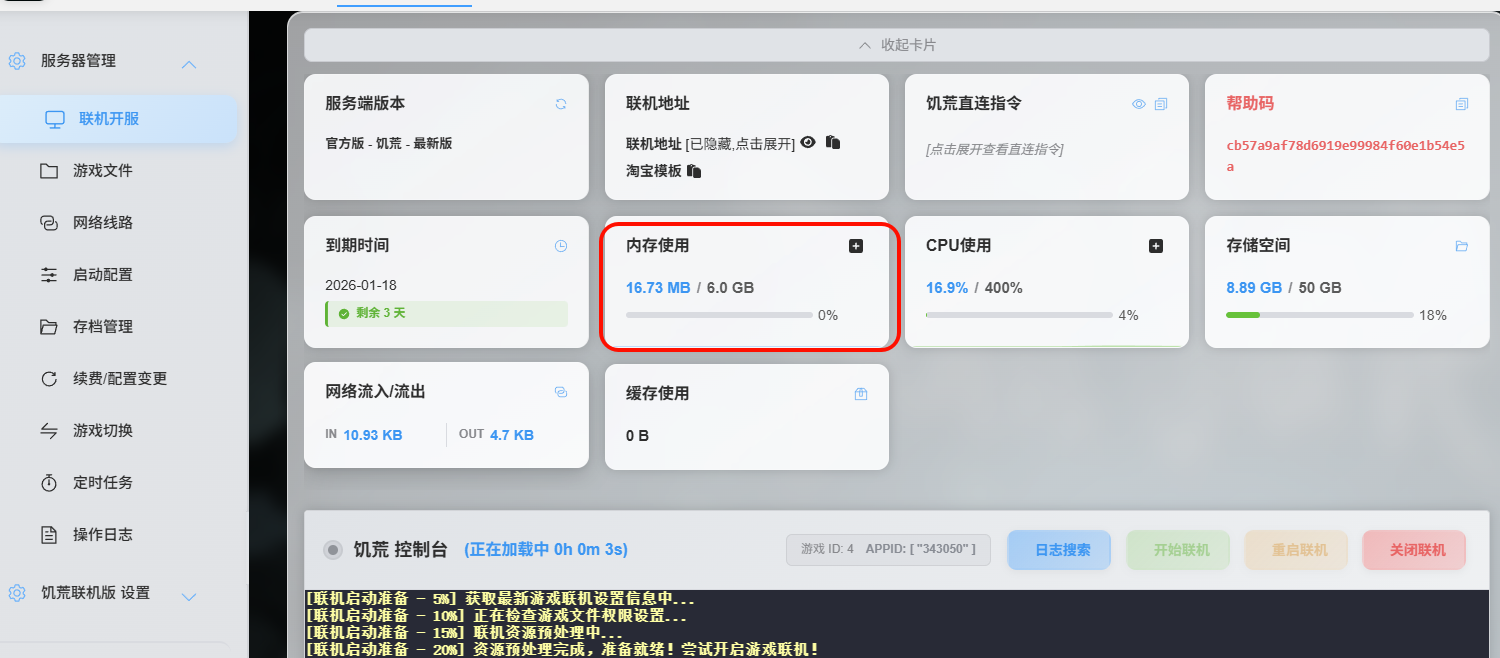Viewport: 1500px width, 658px height.
Task: Copy the 帮助码 using its copy icon
Action: tap(1462, 104)
